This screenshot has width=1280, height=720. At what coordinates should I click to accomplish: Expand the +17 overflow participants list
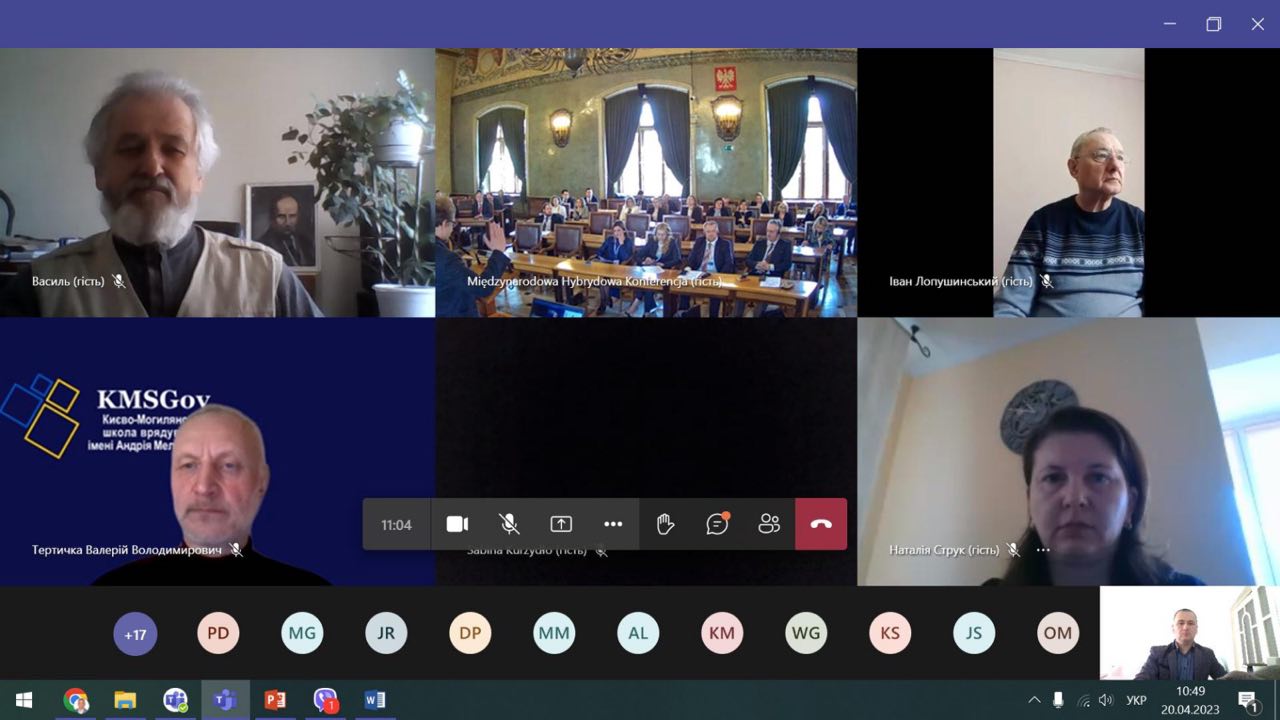135,633
